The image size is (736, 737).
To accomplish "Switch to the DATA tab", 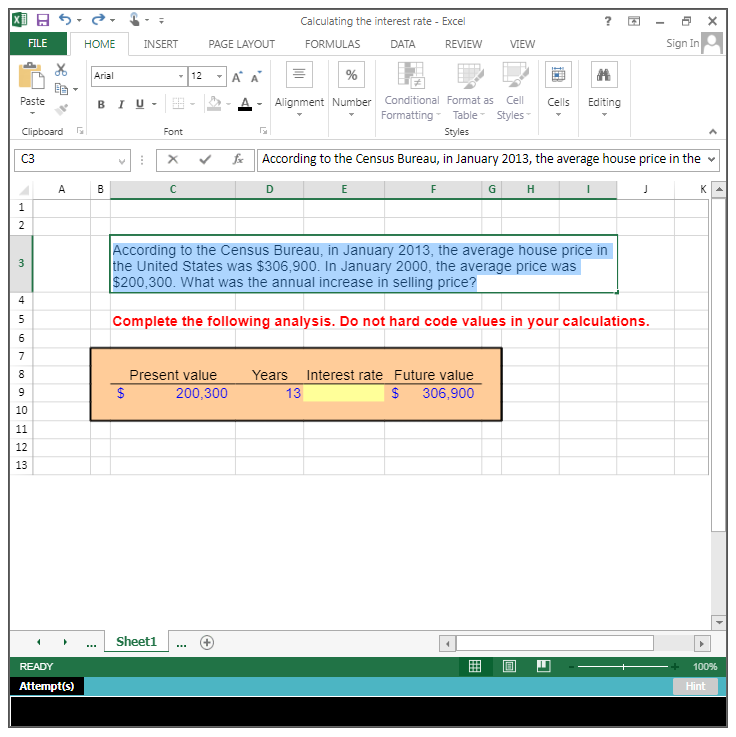I will pos(402,44).
